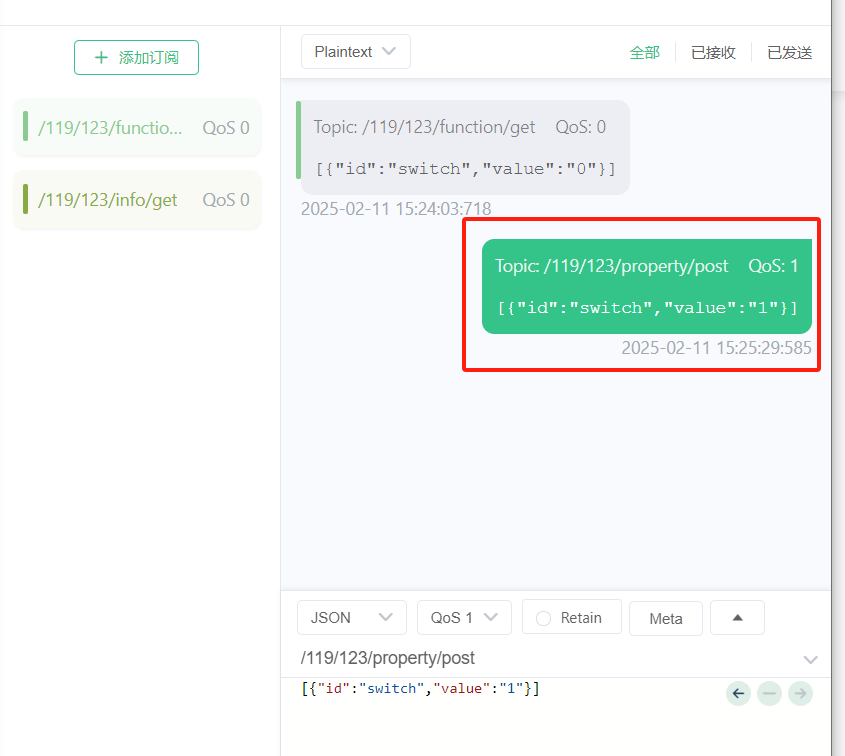Click the /119/123/property/post topic input

point(540,658)
